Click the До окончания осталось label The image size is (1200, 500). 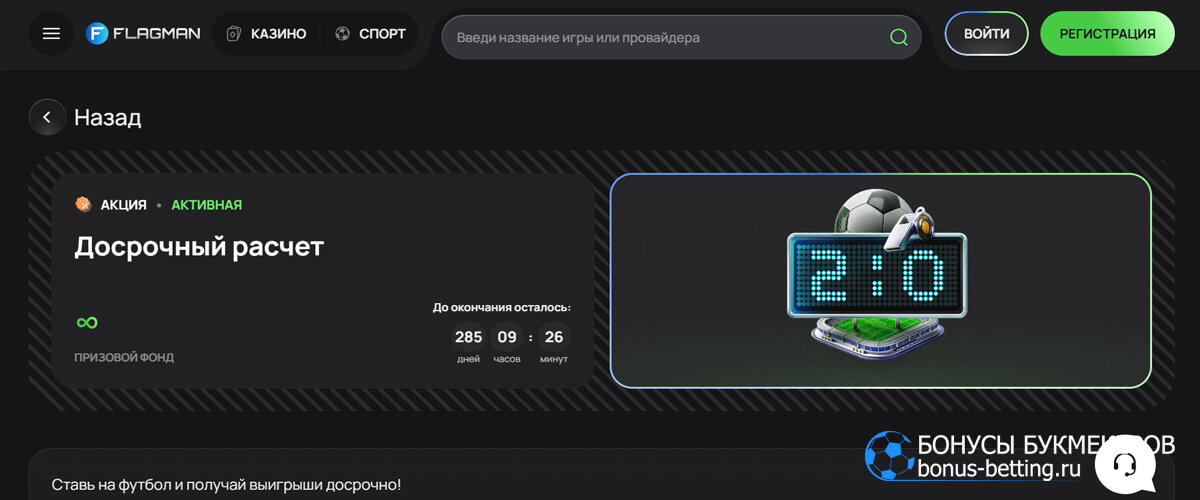(x=502, y=307)
